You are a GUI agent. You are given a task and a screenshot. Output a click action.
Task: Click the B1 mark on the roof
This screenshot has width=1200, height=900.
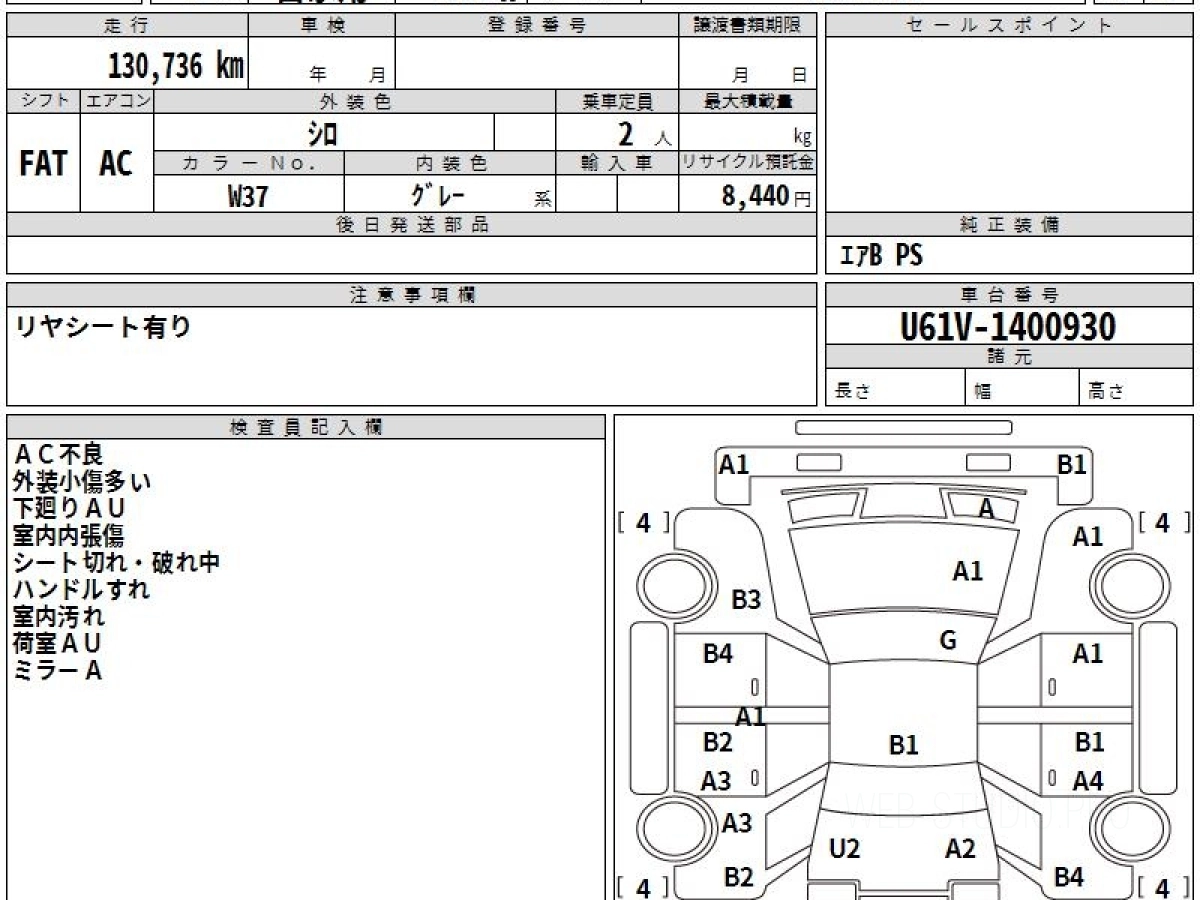[x=903, y=745]
